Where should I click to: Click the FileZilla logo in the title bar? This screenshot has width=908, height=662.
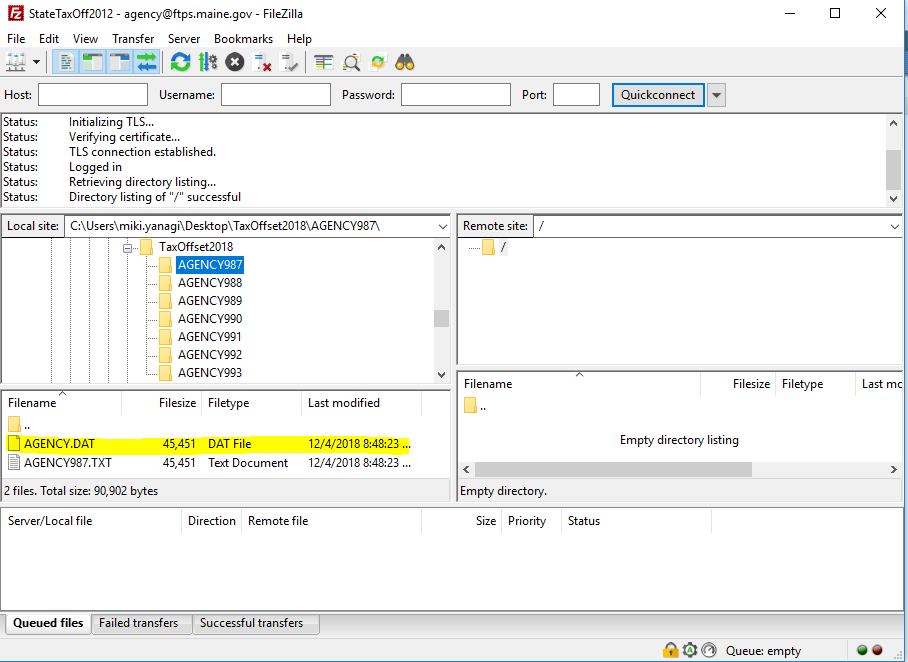pos(16,13)
